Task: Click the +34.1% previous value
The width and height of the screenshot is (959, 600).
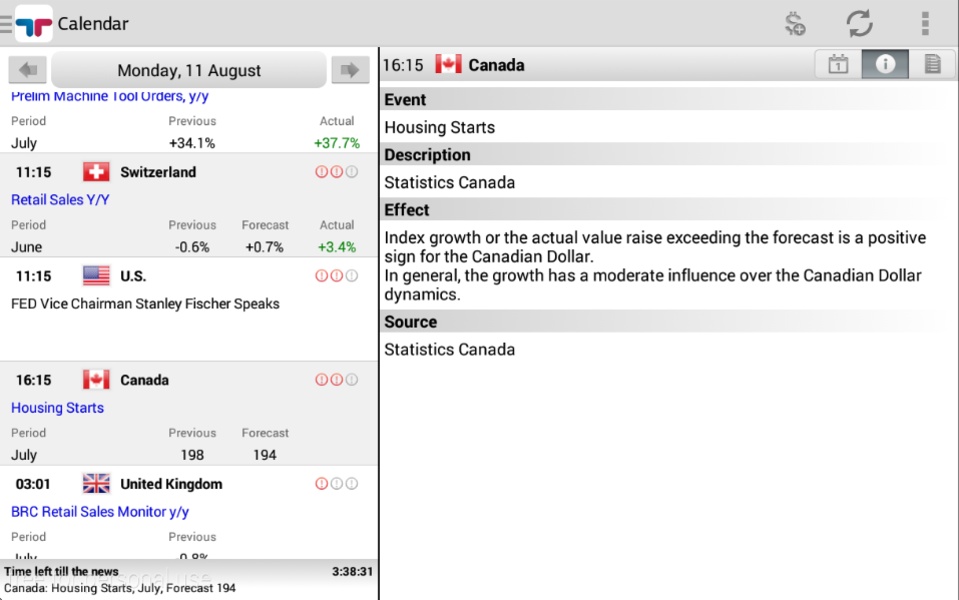Action: 192,143
